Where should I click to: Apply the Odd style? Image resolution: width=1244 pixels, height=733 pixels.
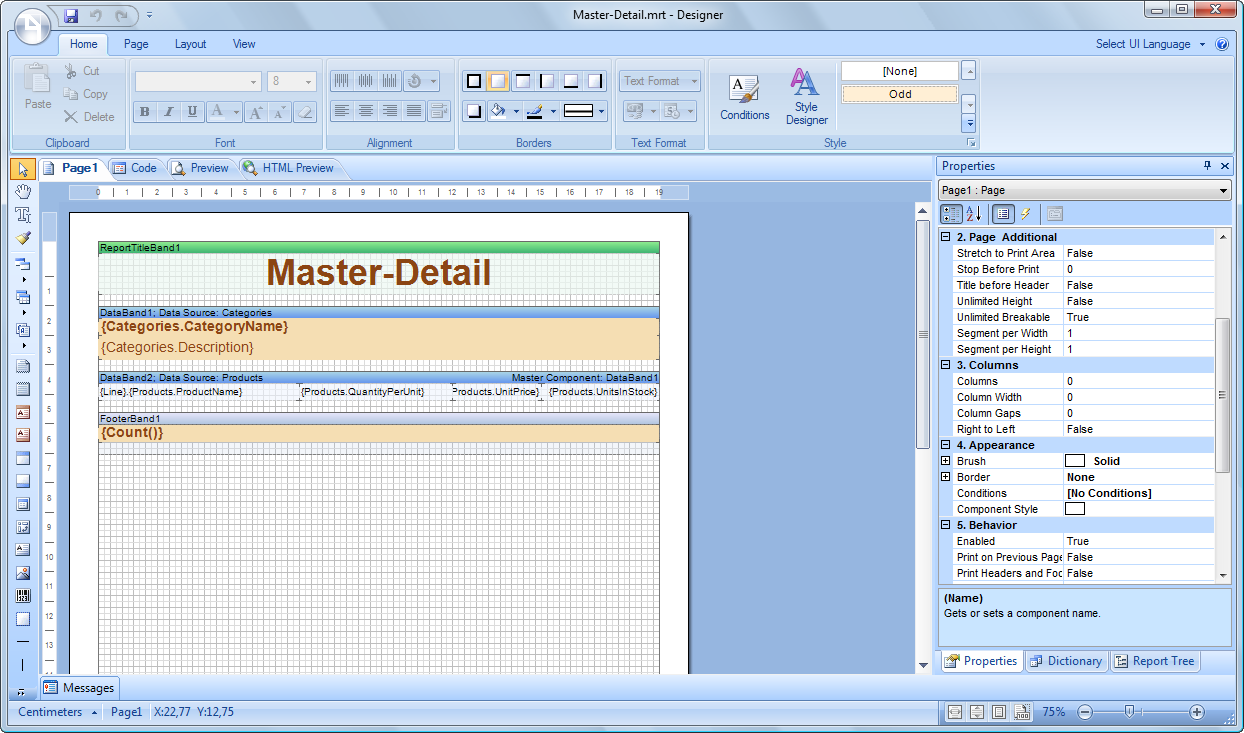pyautogui.click(x=899, y=94)
